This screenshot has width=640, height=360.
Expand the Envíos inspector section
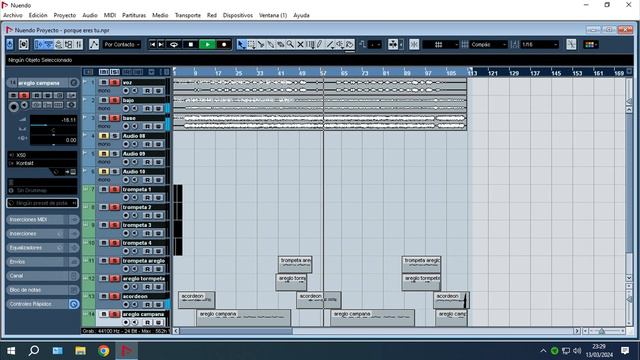point(42,262)
